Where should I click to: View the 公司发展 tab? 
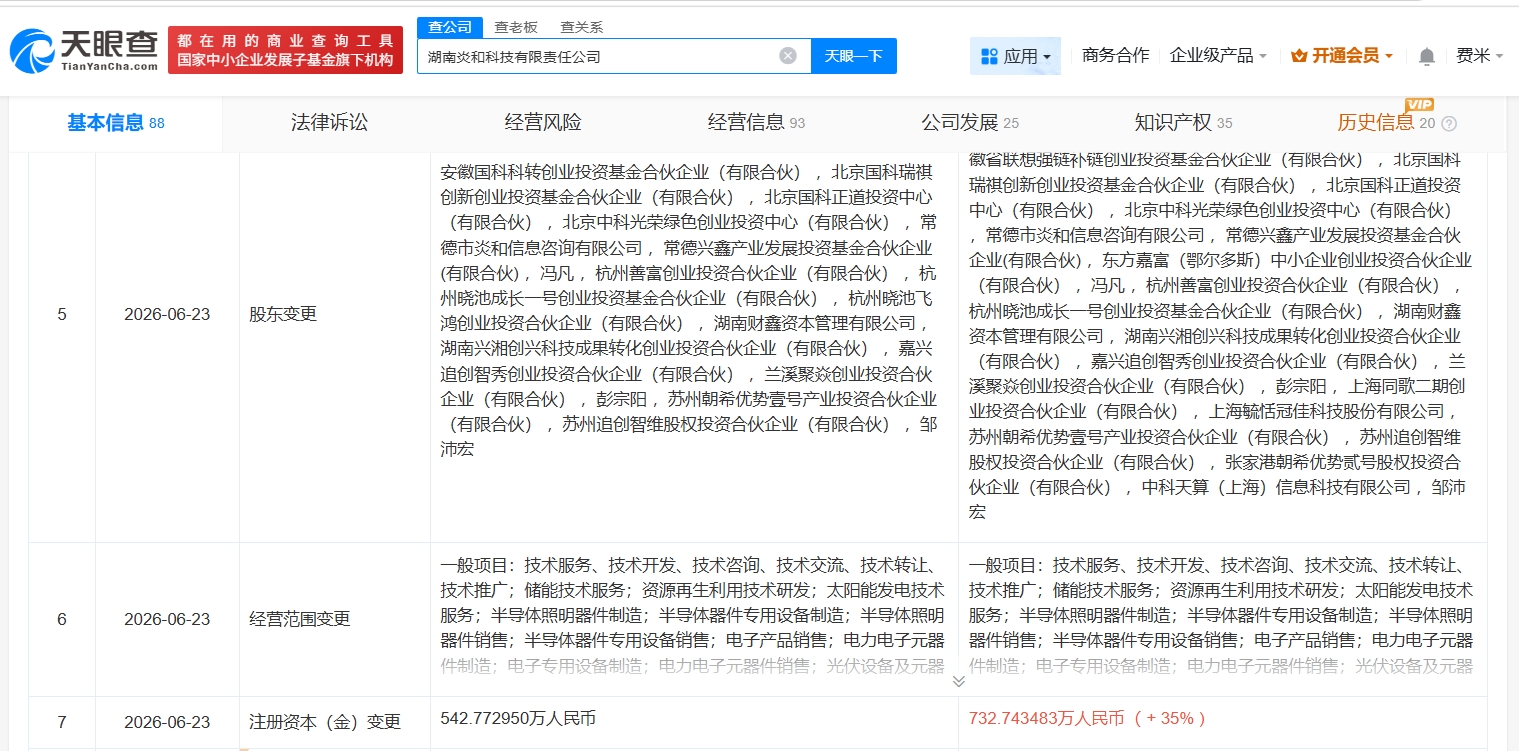[970, 123]
